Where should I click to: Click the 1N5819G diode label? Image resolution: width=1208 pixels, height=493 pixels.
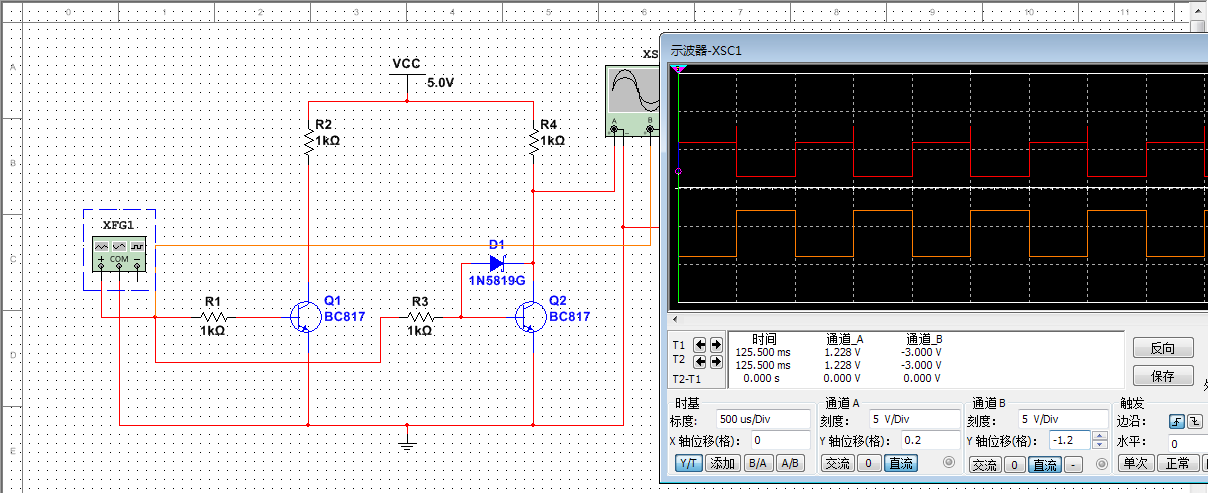click(x=497, y=281)
